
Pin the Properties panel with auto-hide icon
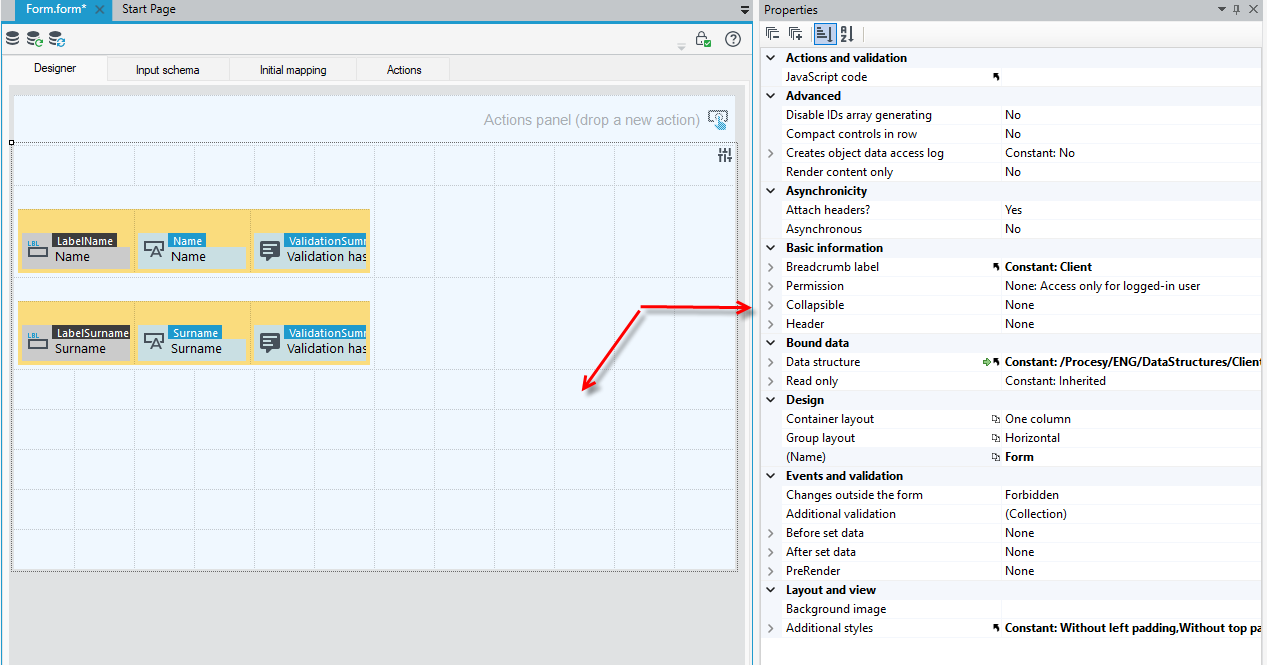click(x=1237, y=9)
